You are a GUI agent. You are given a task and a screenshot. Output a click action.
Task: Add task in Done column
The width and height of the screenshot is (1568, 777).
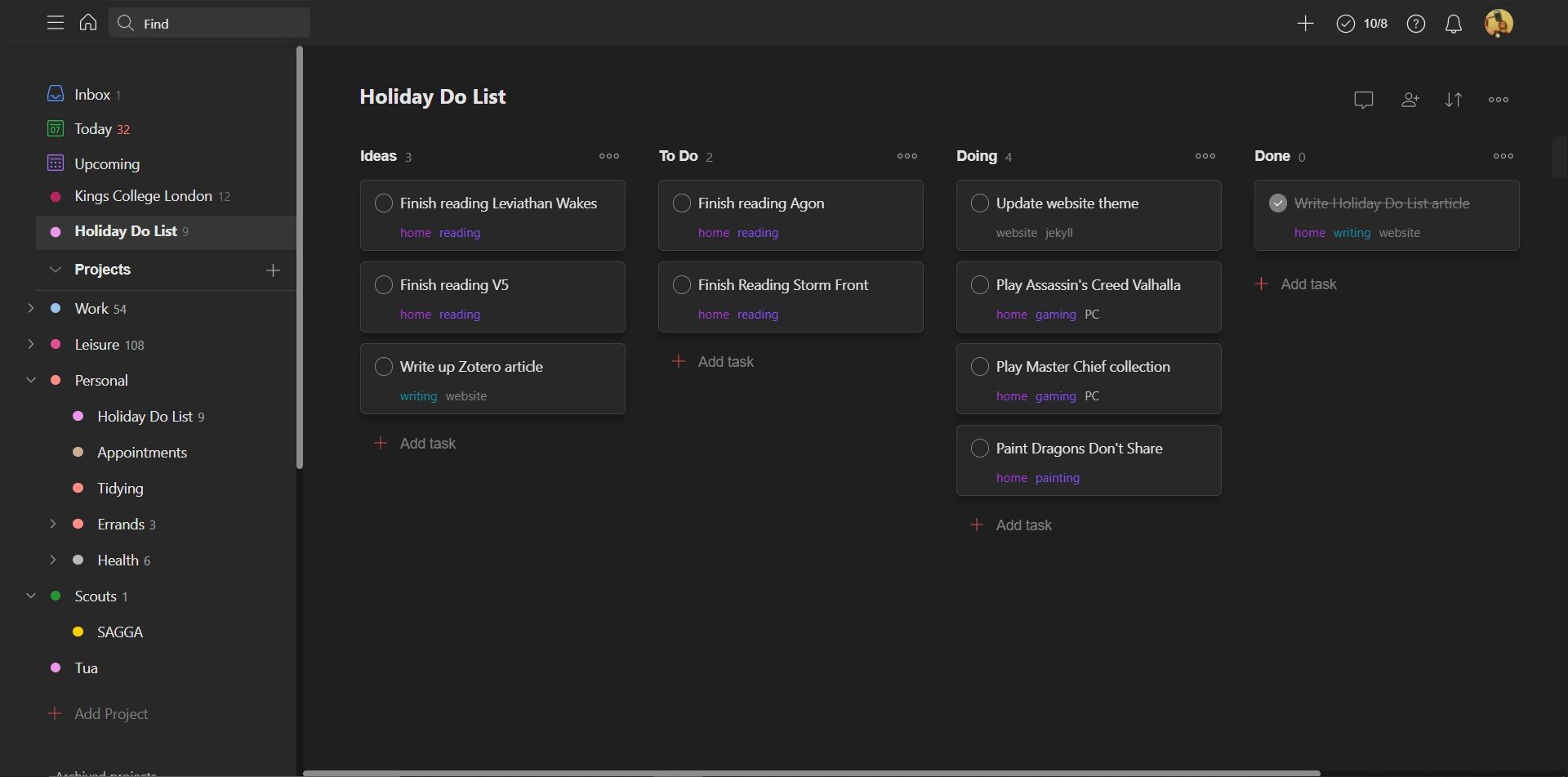click(x=1296, y=284)
